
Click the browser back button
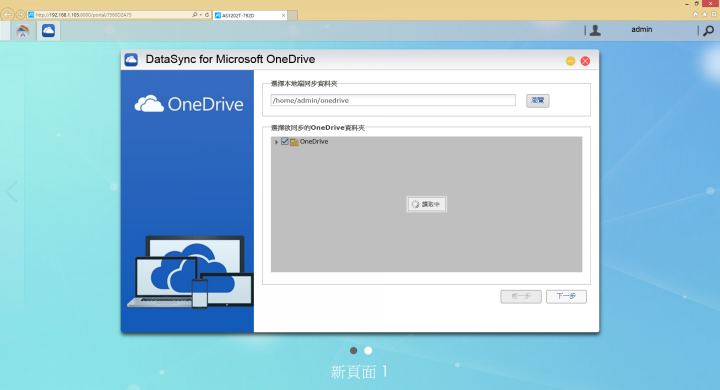tap(7, 15)
